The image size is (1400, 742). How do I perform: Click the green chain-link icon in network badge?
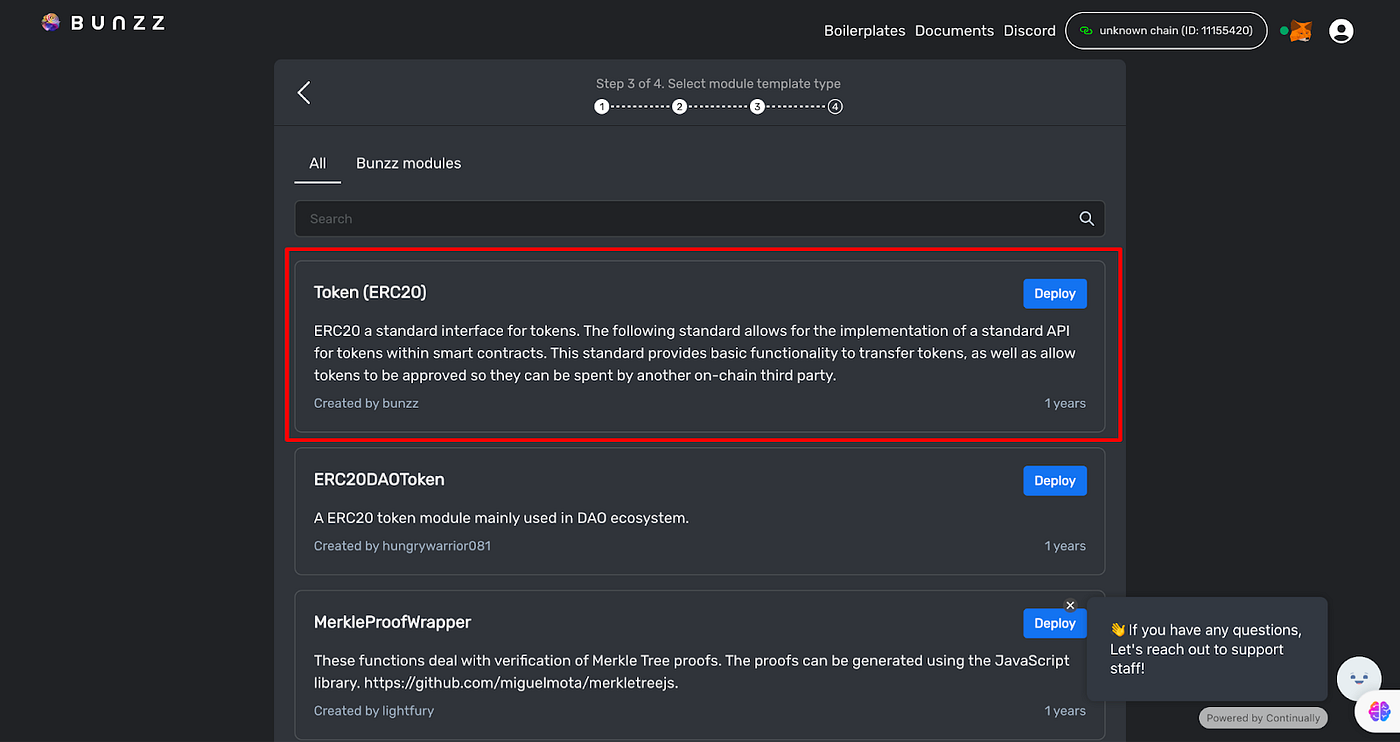1085,31
